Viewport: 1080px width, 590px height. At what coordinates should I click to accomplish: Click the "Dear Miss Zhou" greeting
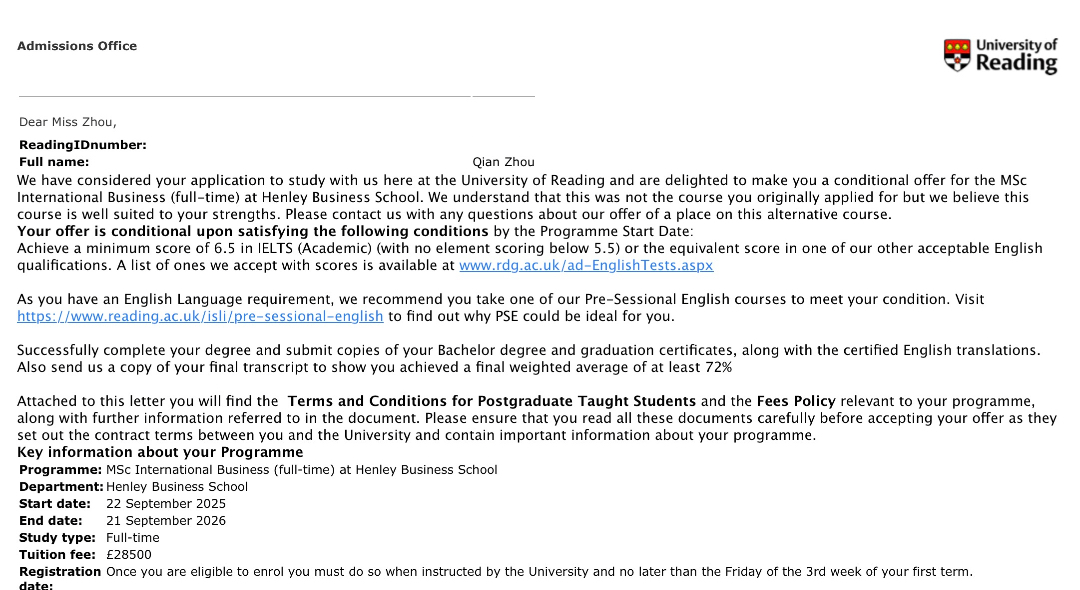[67, 122]
